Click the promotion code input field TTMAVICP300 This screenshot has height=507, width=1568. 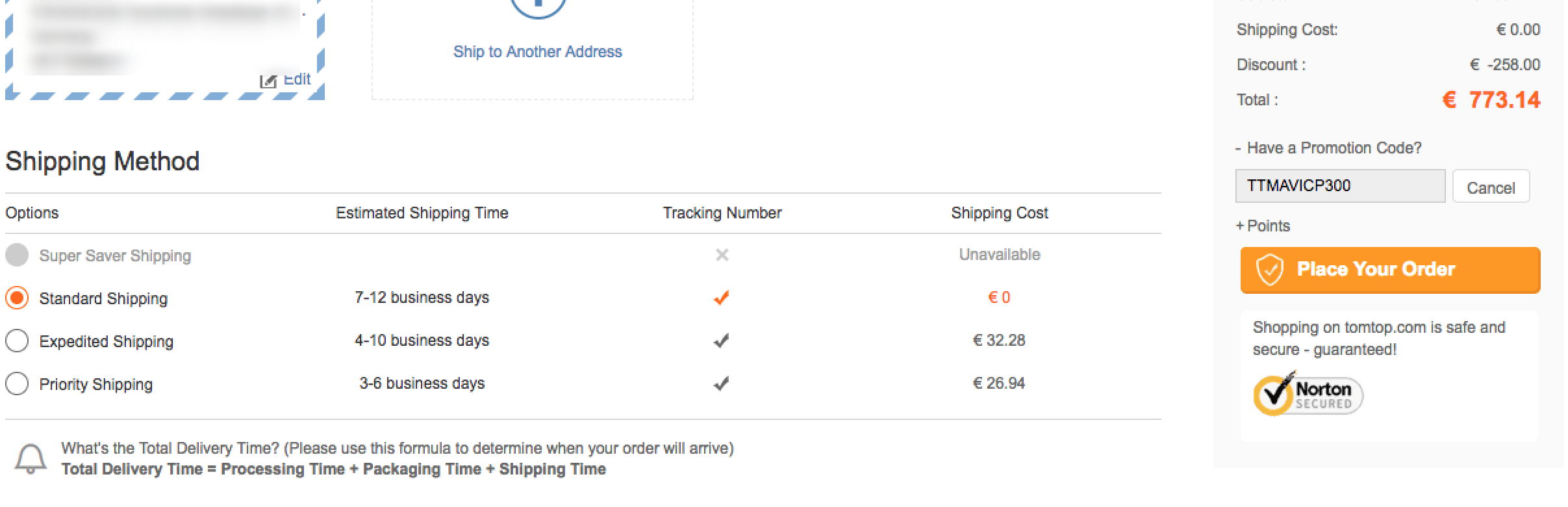pyautogui.click(x=1340, y=186)
